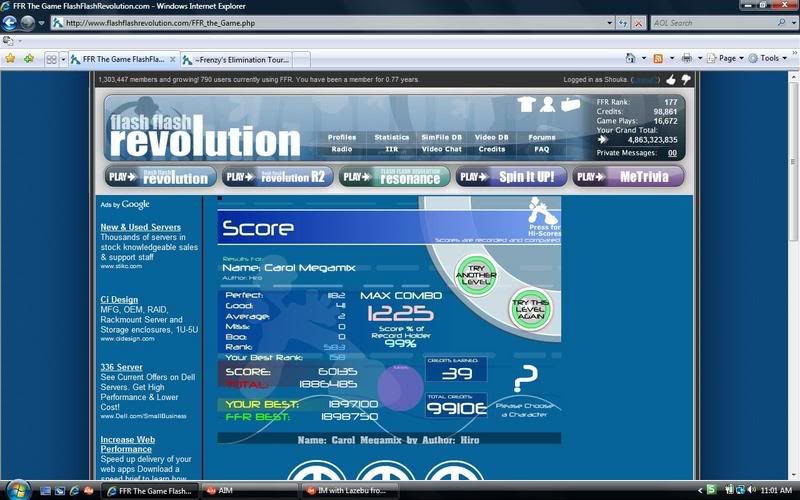Screen dimensions: 800x500
Task: Click the IE Favorites star icon
Action: click(10, 59)
